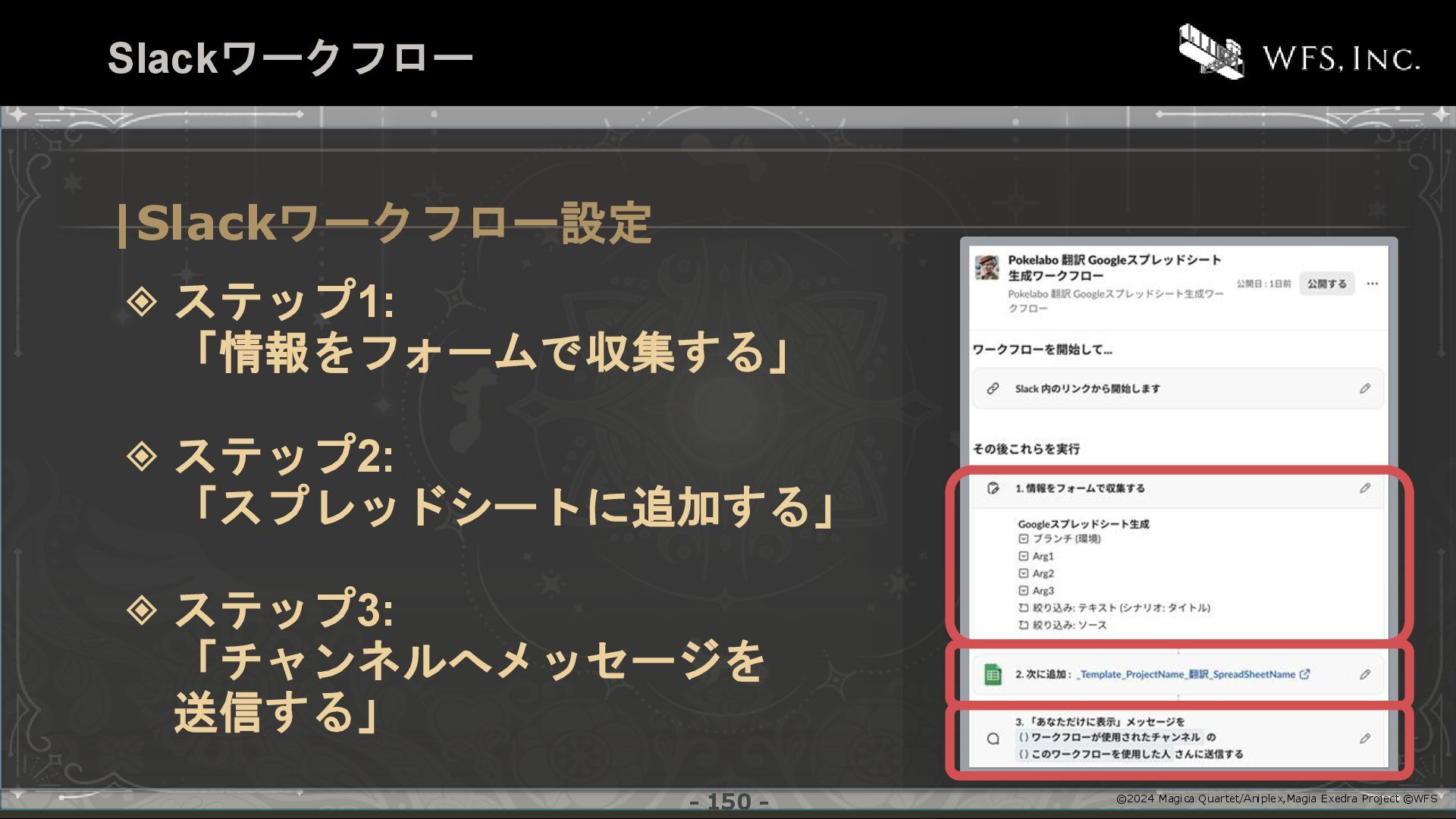Screen dimensions: 1456x819
Task: Click the green Google Sheets icon in step 2
Action: [993, 674]
